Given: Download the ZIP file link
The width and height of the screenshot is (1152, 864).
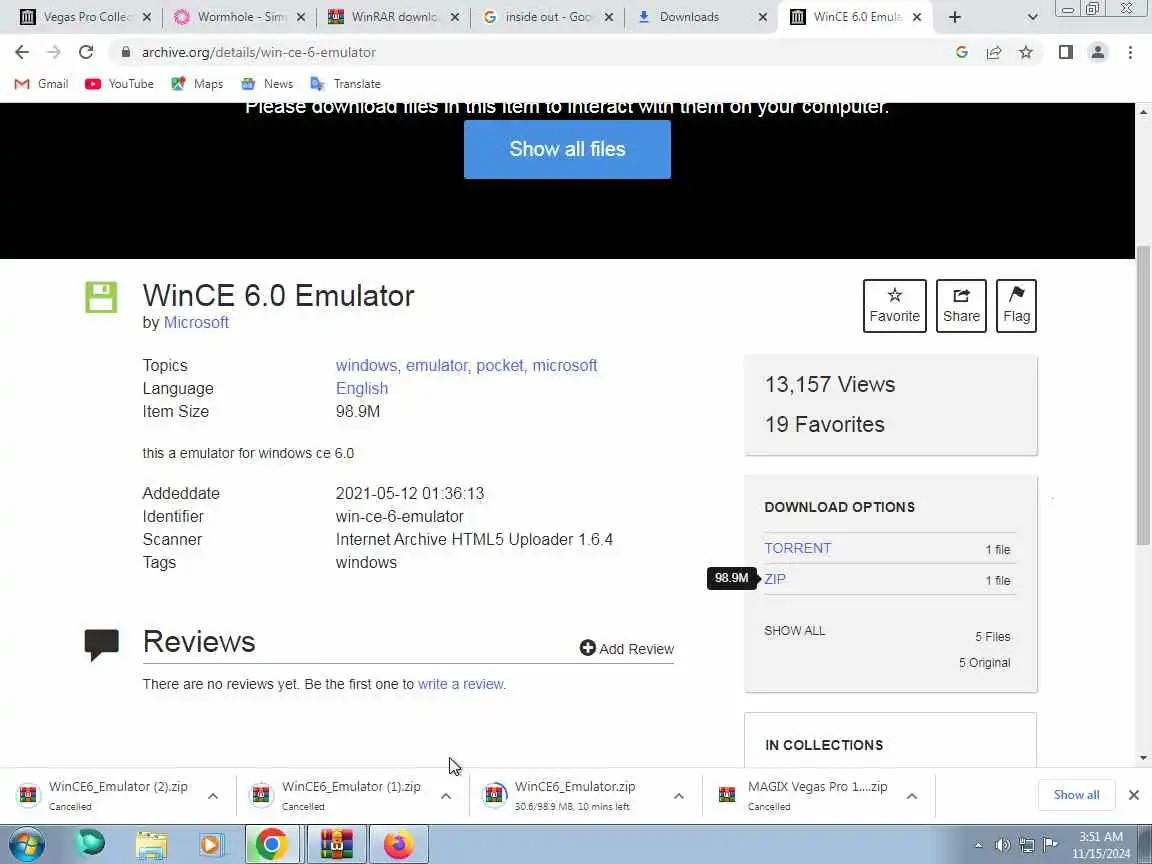Looking at the screenshot, I should click(775, 579).
